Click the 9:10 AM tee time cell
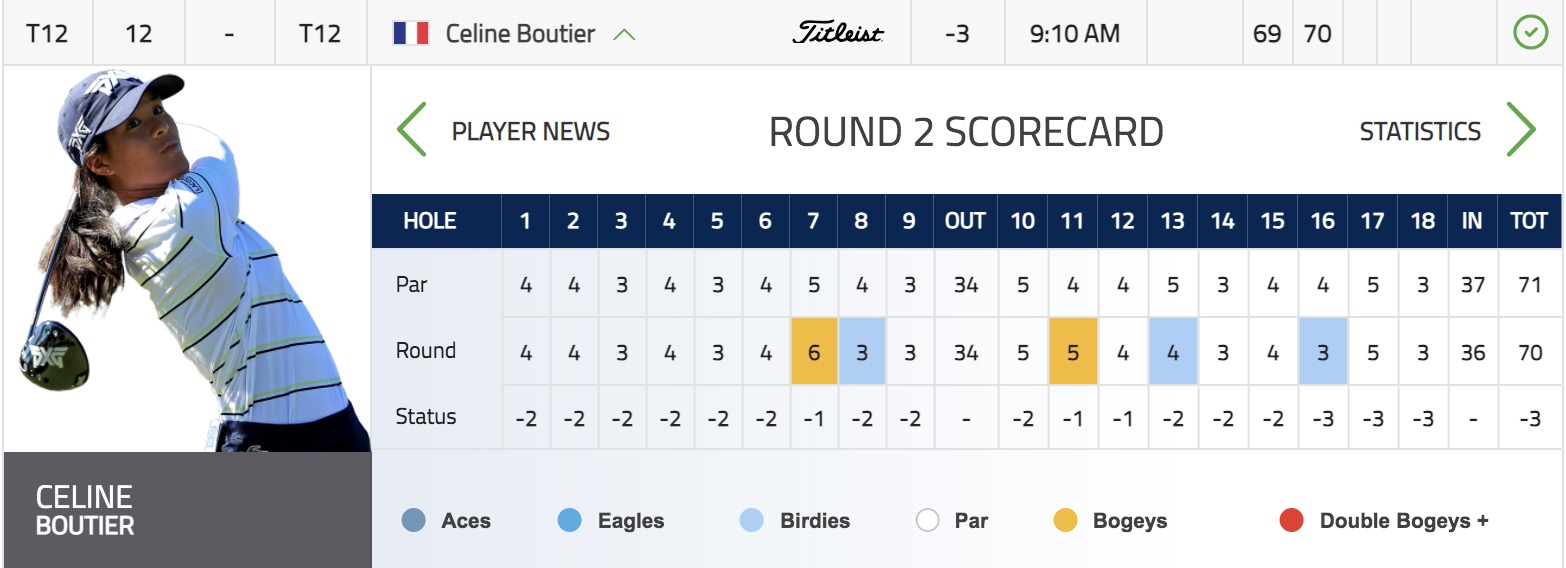Screen dimensions: 1566x568 [1075, 33]
